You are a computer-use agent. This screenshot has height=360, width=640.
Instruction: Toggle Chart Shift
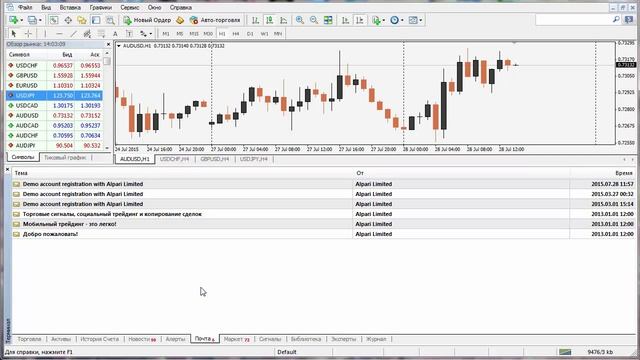360,20
